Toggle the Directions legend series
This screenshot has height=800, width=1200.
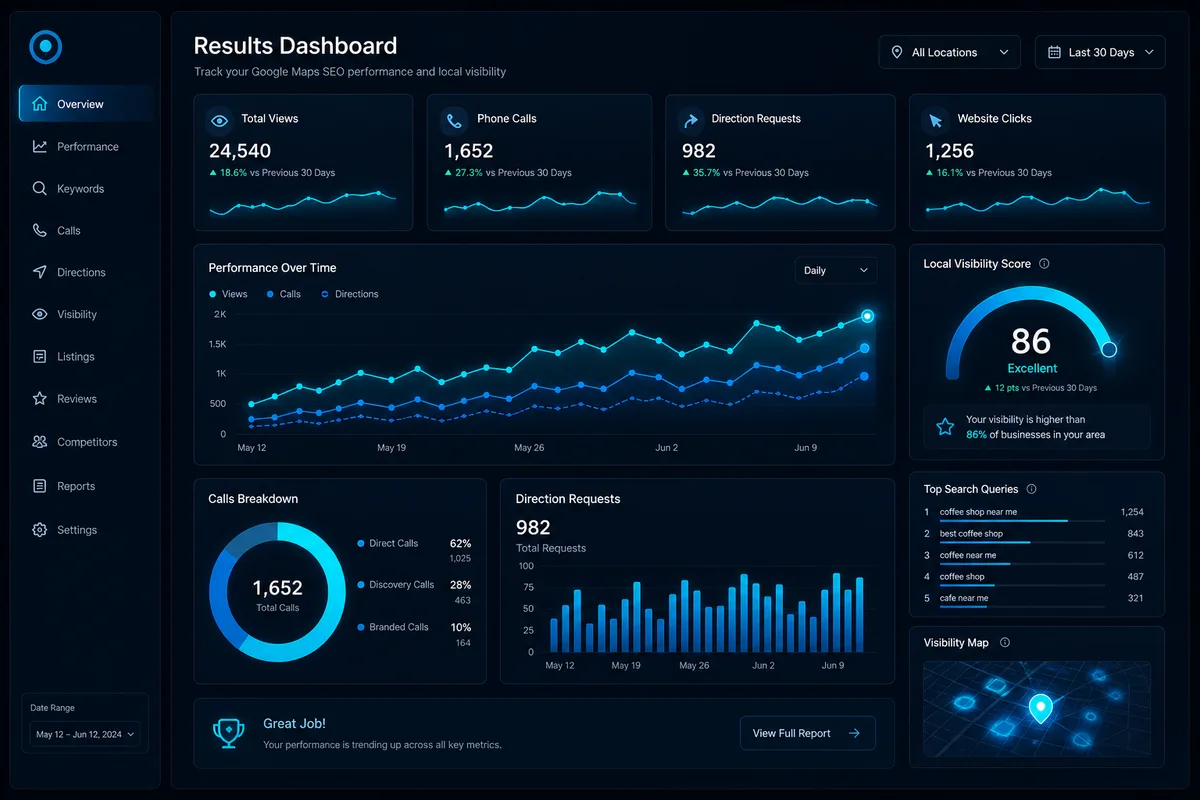(350, 294)
